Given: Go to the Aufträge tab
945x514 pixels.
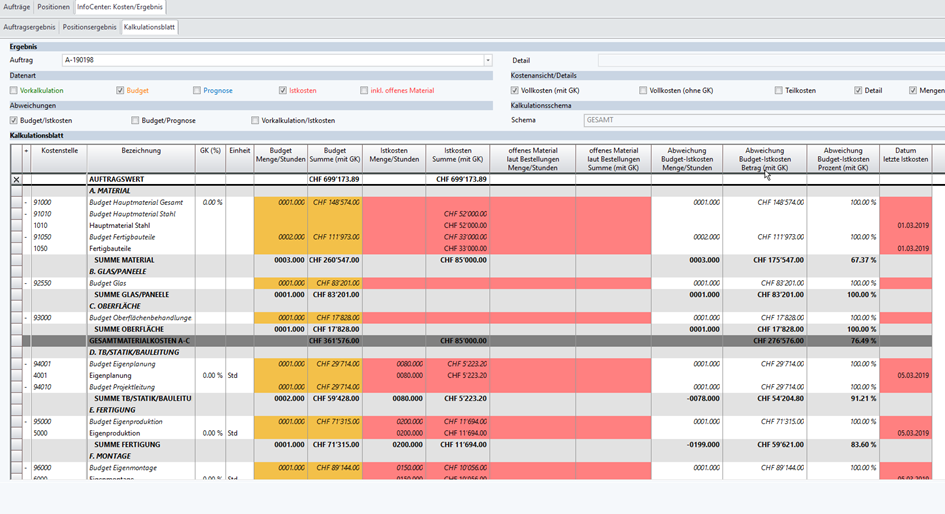Looking at the screenshot, I should [17, 7].
